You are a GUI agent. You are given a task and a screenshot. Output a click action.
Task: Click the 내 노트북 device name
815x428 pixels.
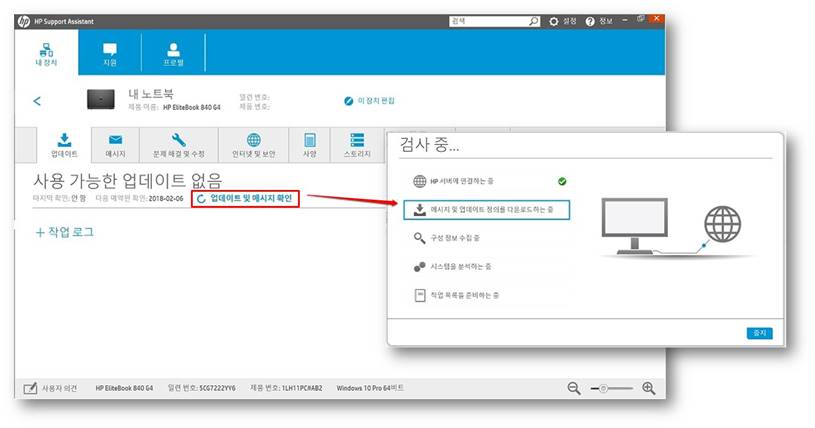(x=151, y=94)
